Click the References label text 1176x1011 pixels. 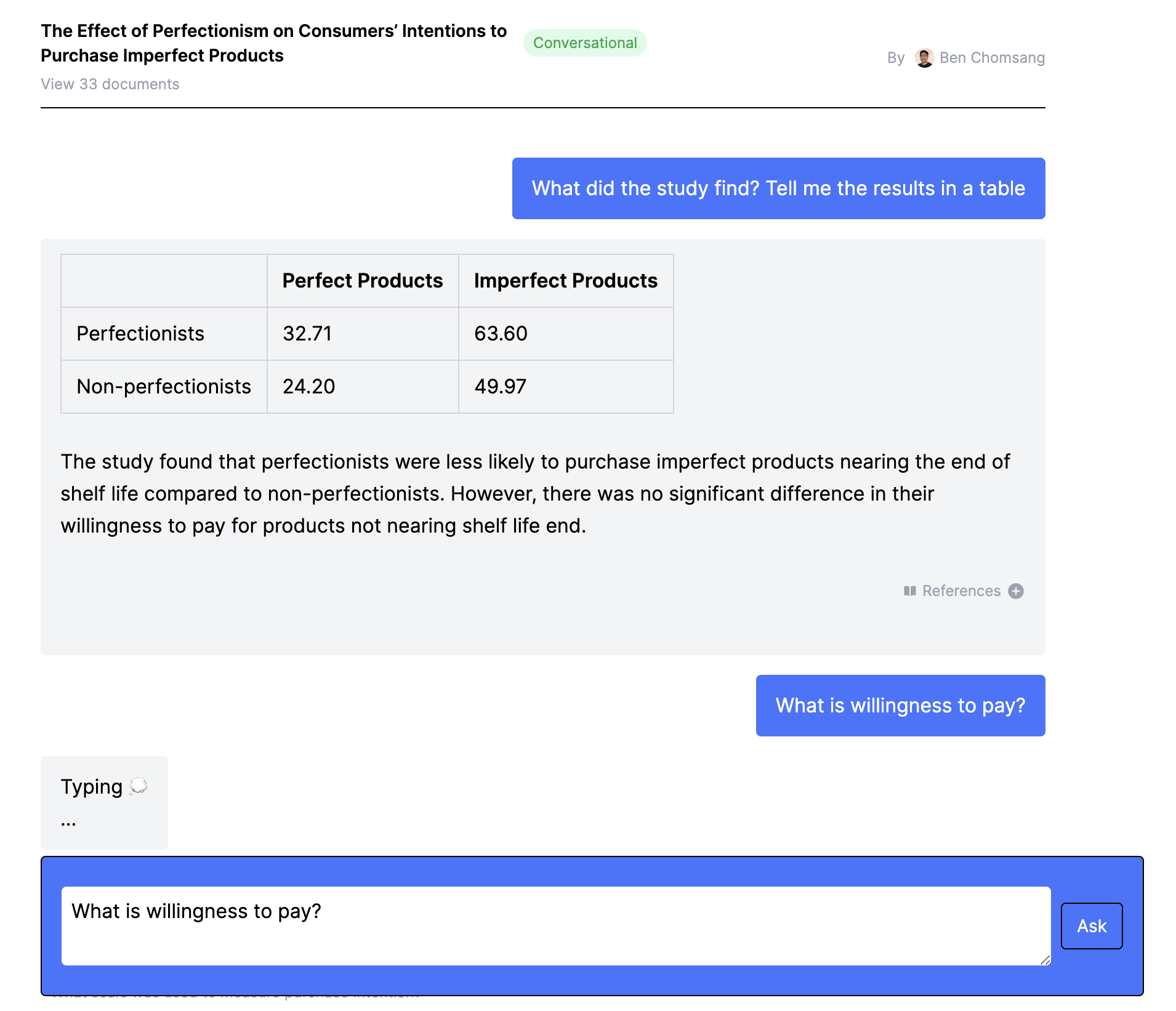961,591
